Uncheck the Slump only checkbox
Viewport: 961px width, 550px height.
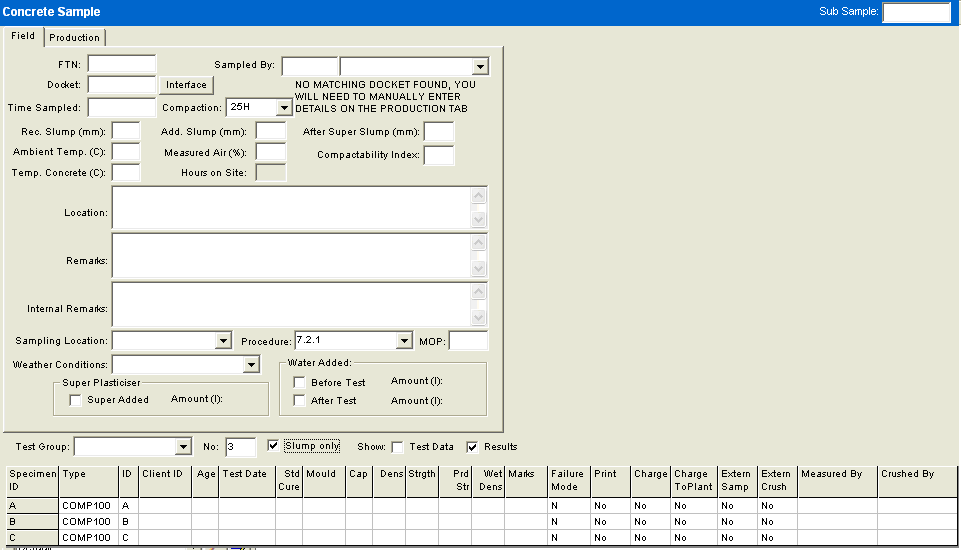click(274, 446)
